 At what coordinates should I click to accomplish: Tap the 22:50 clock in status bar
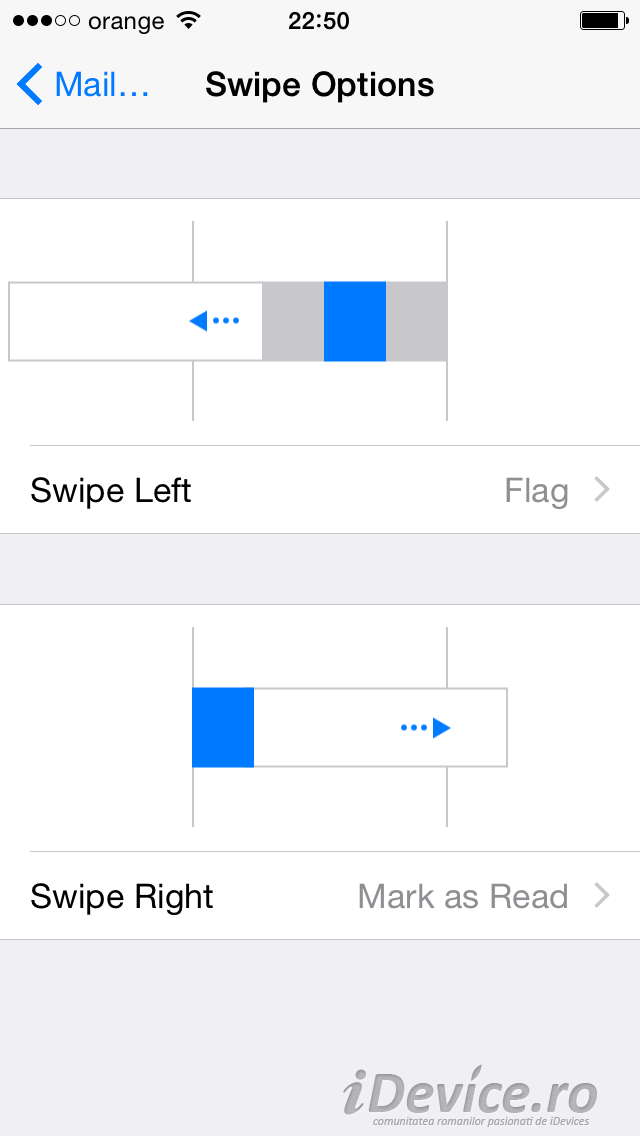(x=319, y=21)
